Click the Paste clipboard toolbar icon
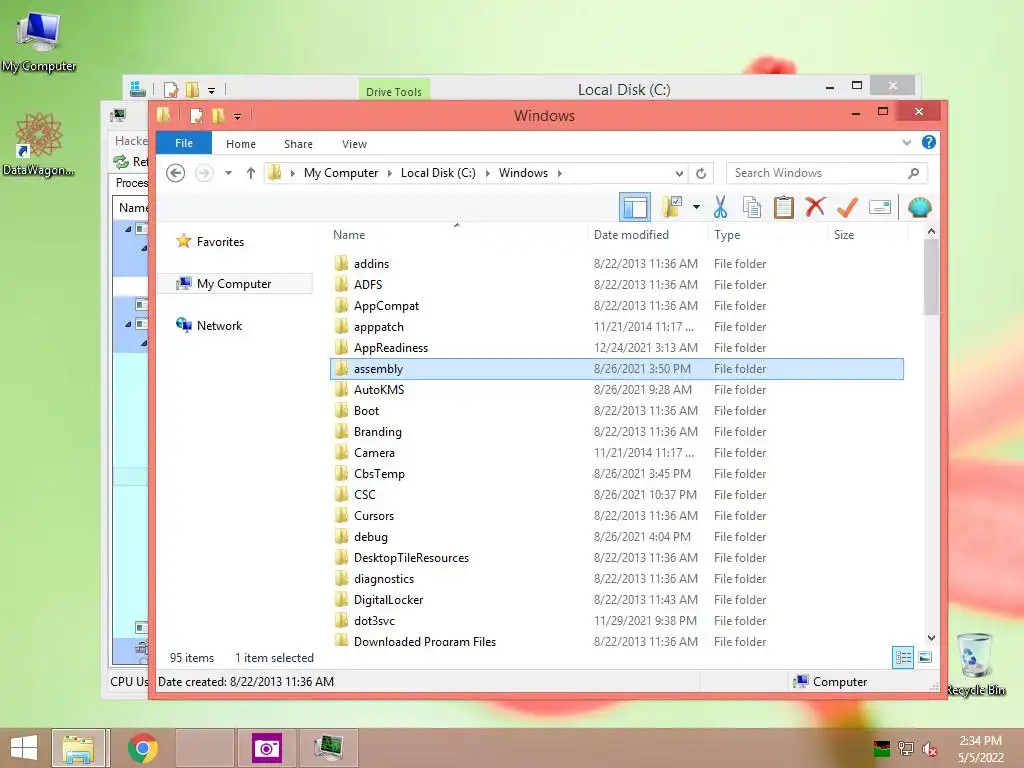 pos(784,208)
